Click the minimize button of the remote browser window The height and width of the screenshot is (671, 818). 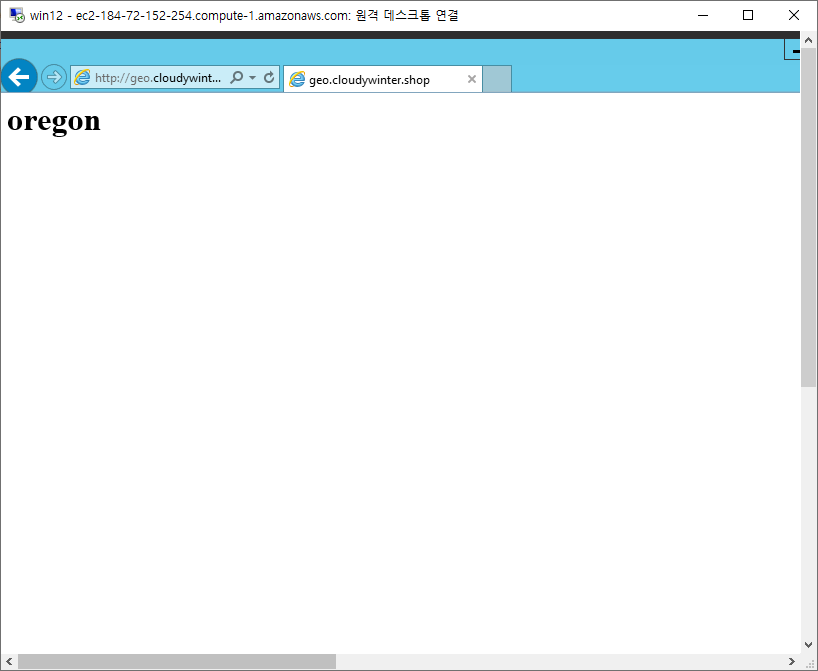coord(793,51)
